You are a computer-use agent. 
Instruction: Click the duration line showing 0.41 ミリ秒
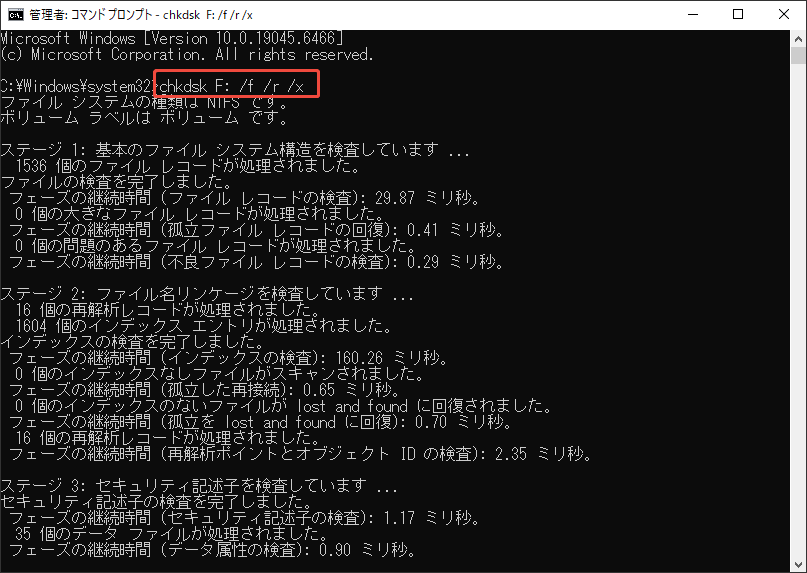coord(256,230)
